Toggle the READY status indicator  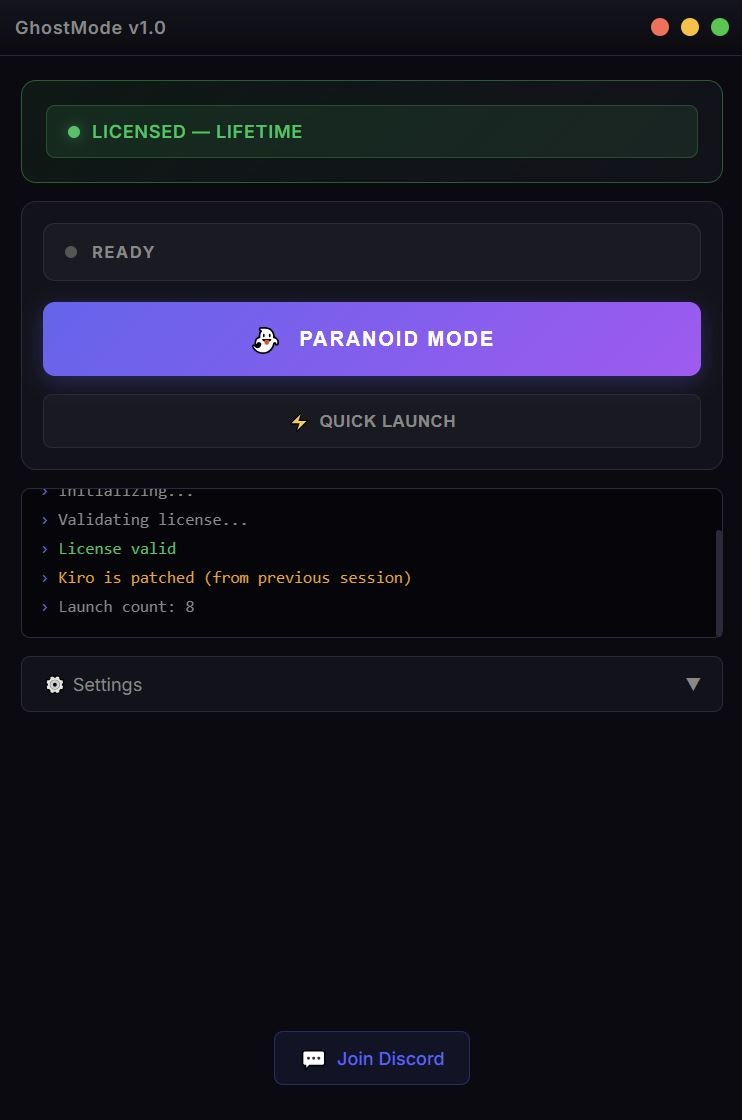pyautogui.click(x=371, y=251)
